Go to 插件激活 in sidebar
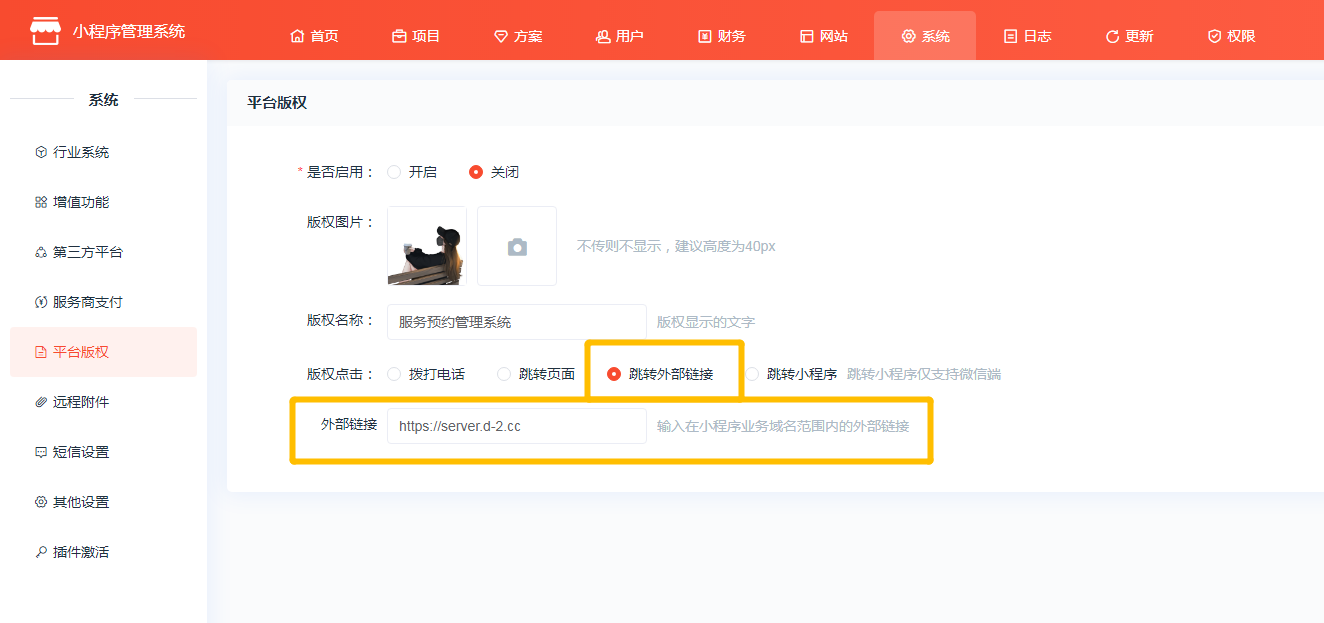The width and height of the screenshot is (1324, 623). click(x=103, y=552)
